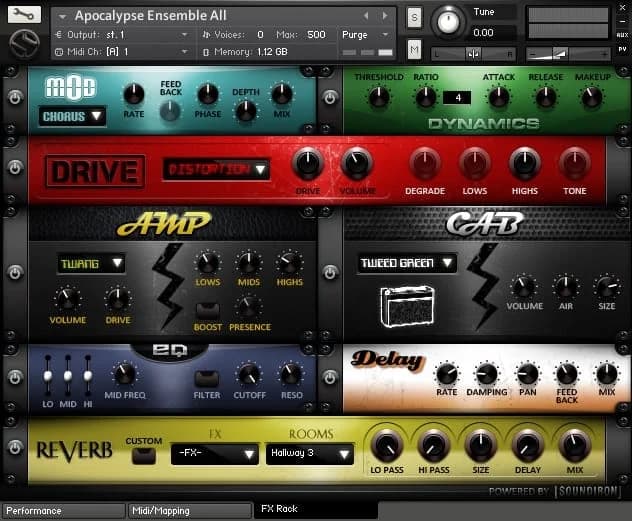Toggle the Drive effect power button
The image size is (632, 521).
14,170
